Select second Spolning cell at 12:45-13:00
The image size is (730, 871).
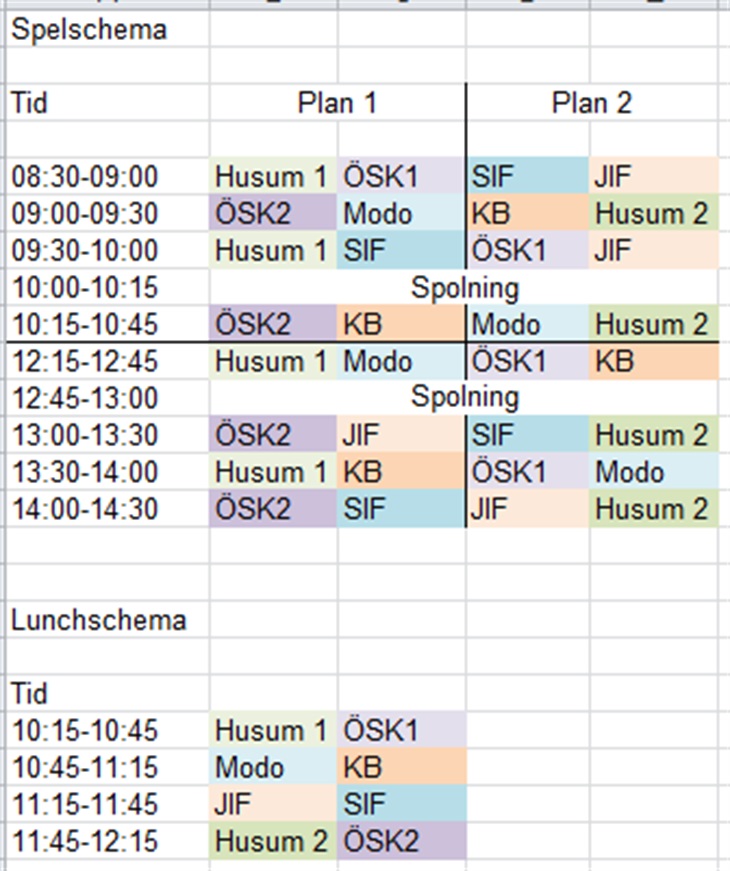(464, 397)
